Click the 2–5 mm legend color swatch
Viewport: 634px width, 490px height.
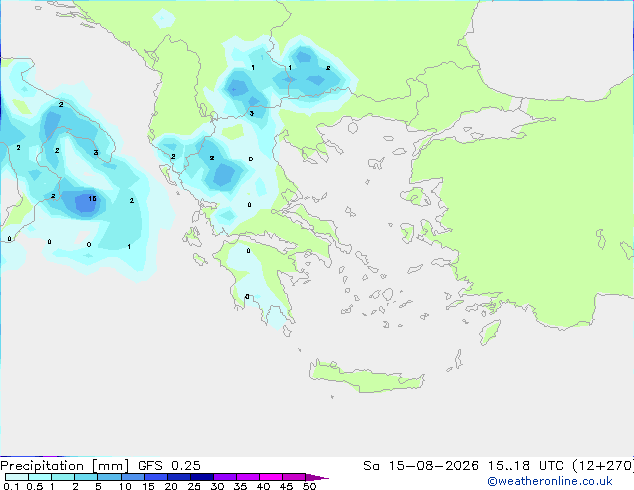86,477
